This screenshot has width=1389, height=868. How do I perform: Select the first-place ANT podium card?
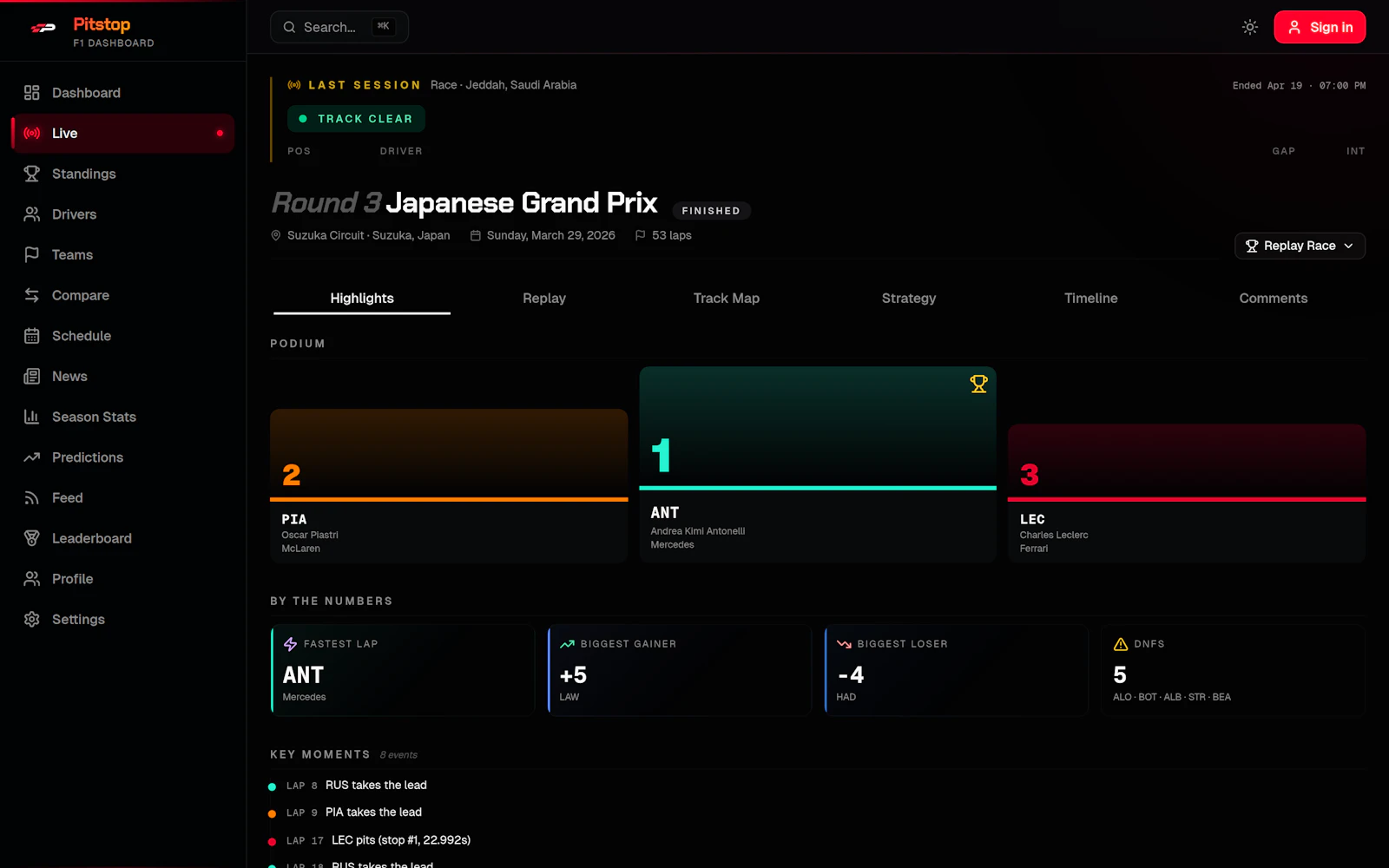coord(818,464)
